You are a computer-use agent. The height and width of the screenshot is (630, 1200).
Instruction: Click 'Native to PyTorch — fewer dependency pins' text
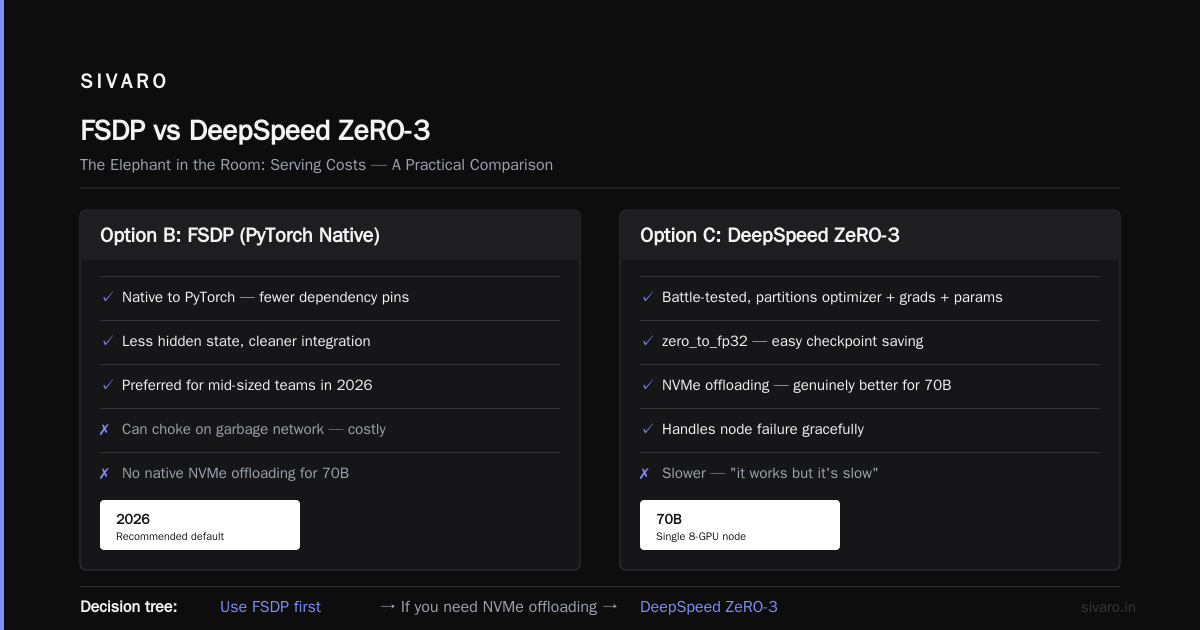click(x=265, y=297)
